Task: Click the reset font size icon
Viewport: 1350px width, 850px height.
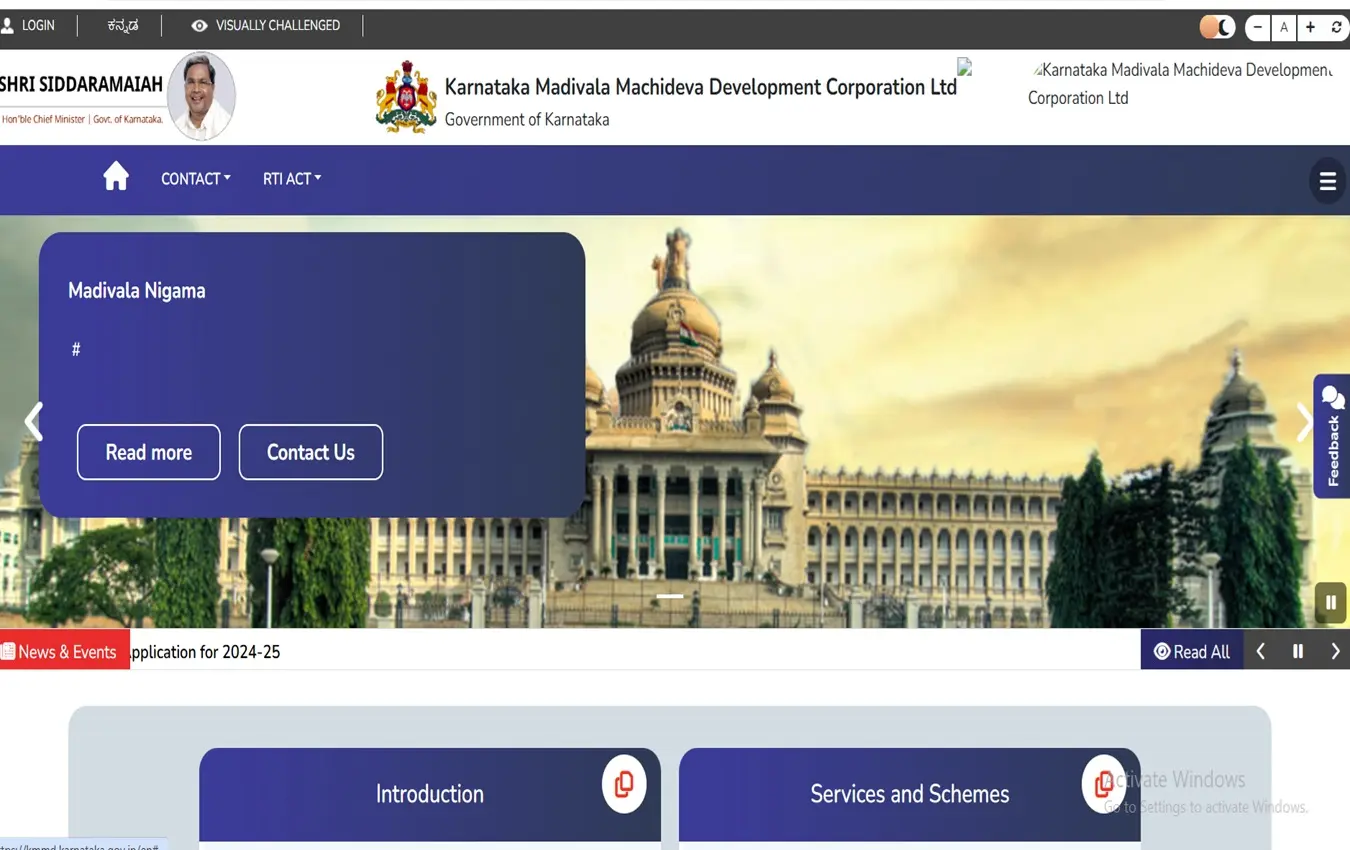Action: pos(1336,28)
